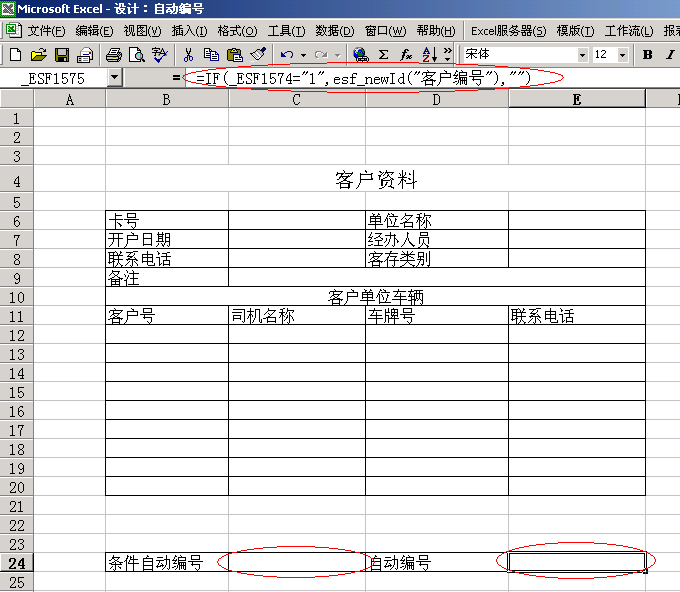Click the formula bar equals button
This screenshot has width=680, height=592.
tap(176, 78)
